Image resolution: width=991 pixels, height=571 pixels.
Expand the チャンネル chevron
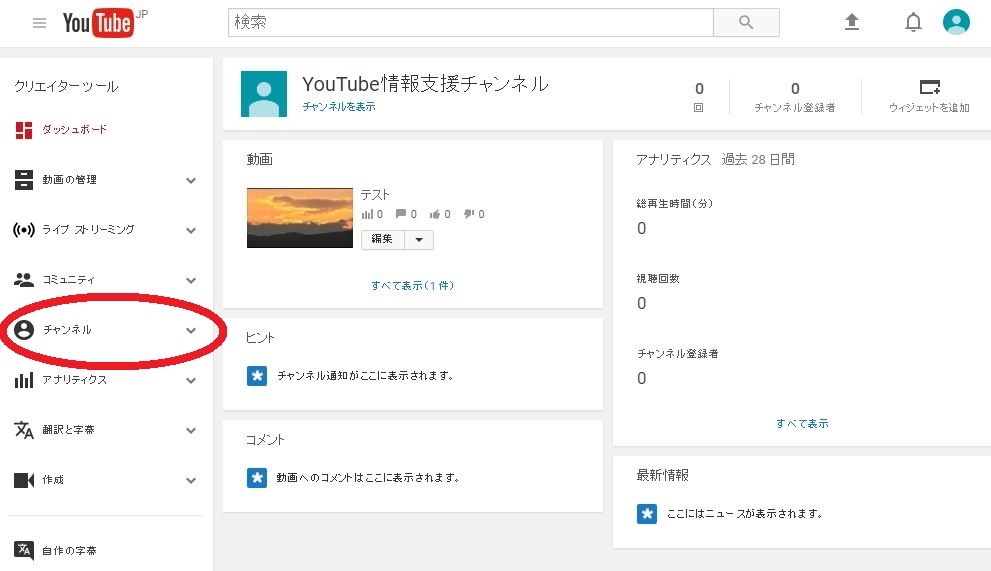pos(191,330)
